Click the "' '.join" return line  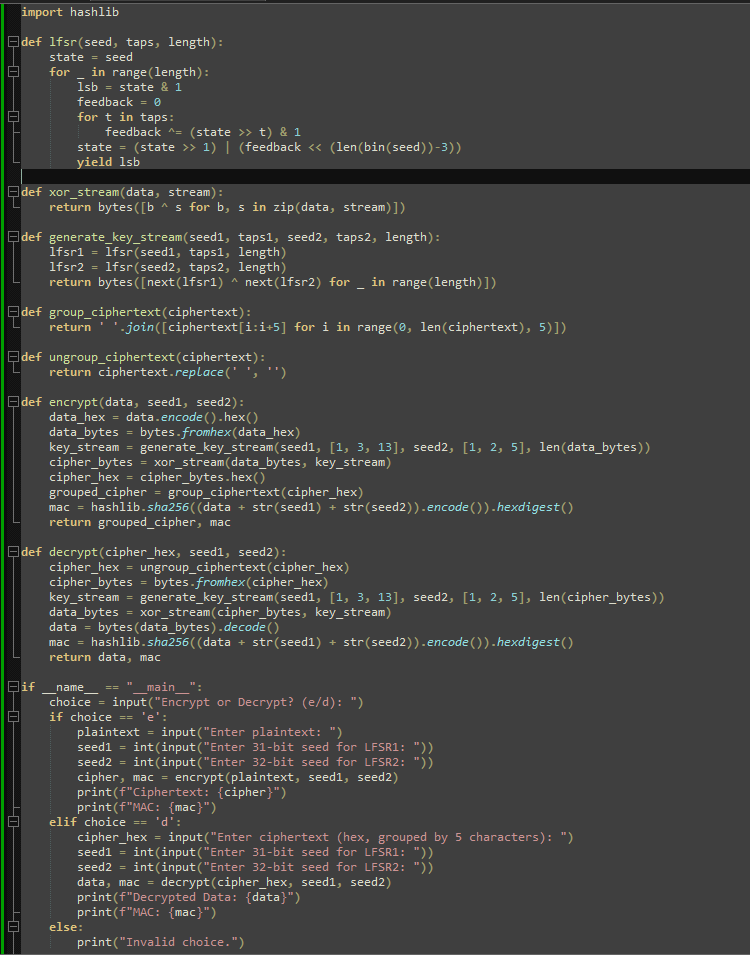coord(308,327)
